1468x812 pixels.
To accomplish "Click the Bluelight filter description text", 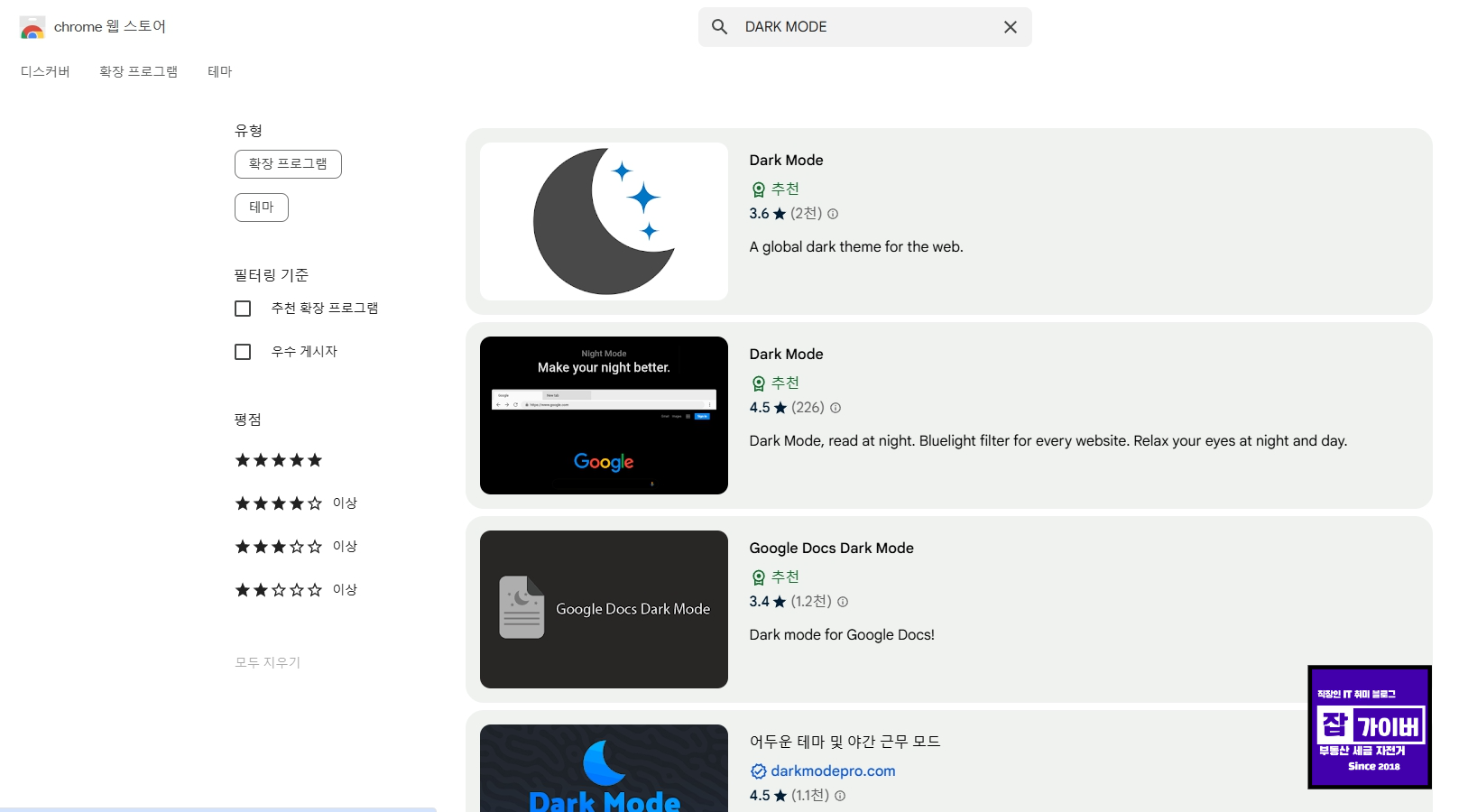I will click(1048, 440).
